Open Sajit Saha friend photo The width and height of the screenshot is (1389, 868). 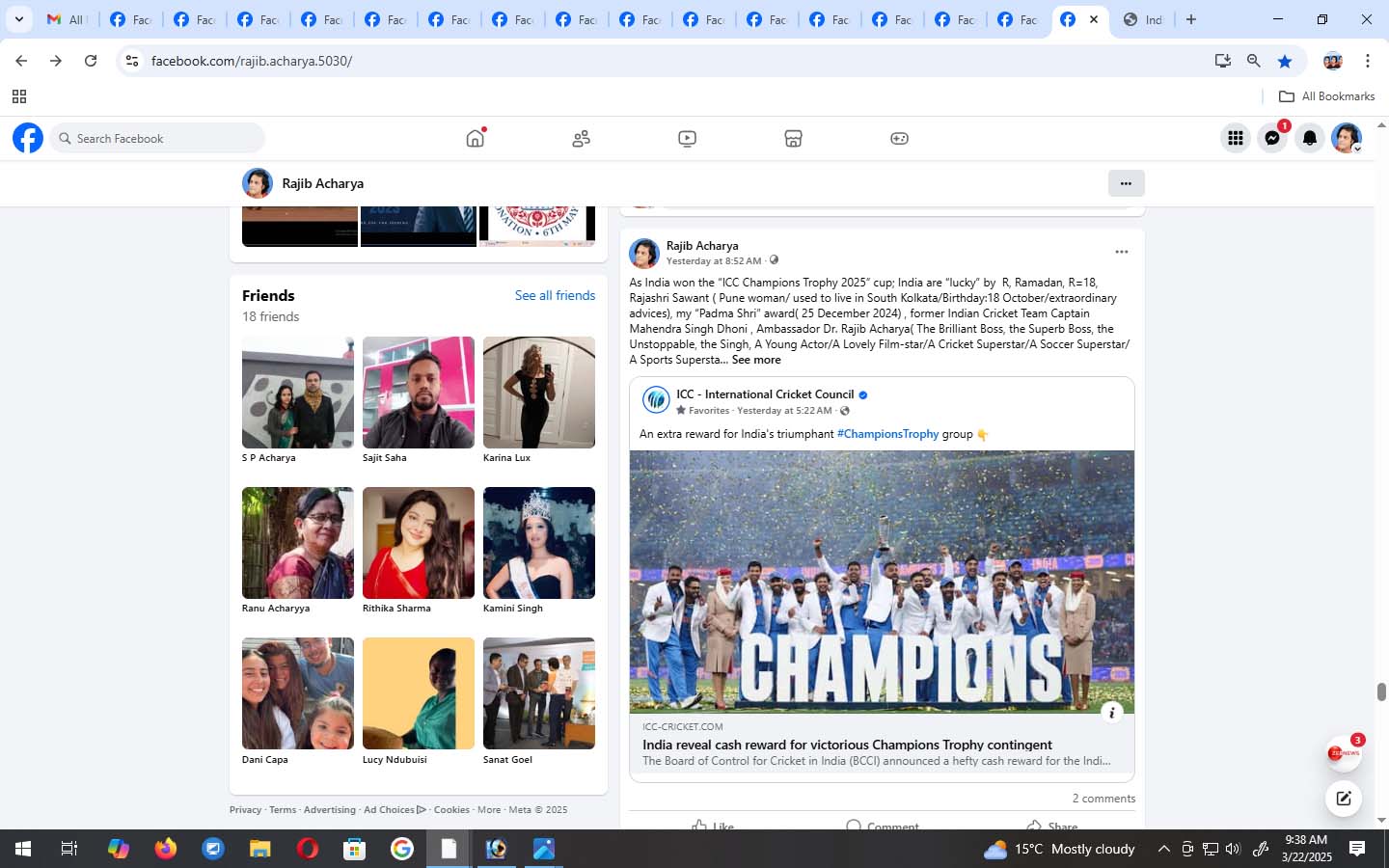[x=418, y=393]
